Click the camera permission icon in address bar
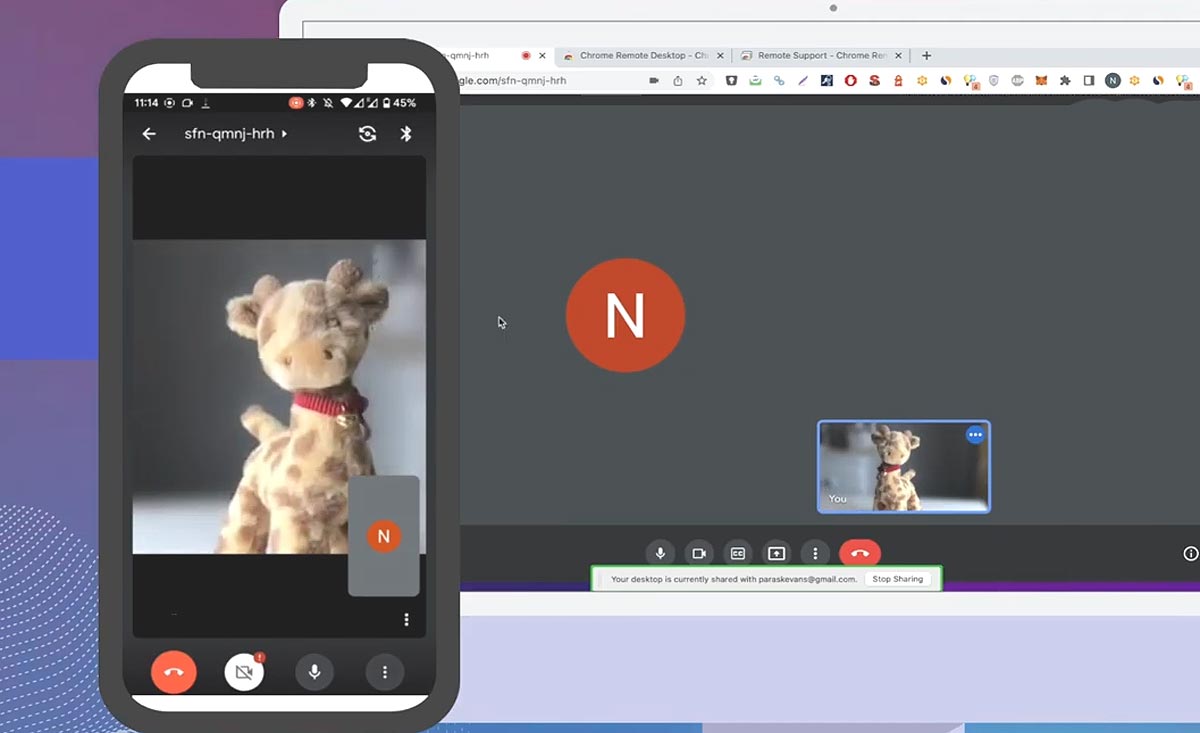Image resolution: width=1200 pixels, height=733 pixels. pos(654,81)
